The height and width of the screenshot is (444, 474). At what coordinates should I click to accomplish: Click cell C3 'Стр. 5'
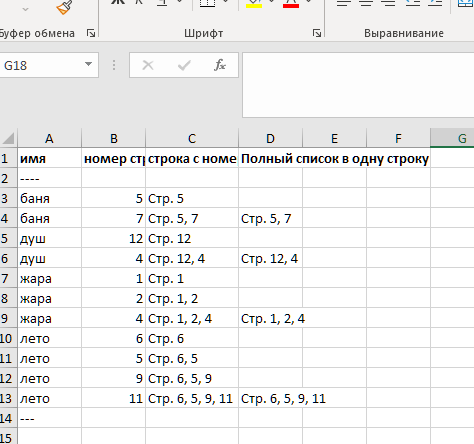(x=192, y=198)
